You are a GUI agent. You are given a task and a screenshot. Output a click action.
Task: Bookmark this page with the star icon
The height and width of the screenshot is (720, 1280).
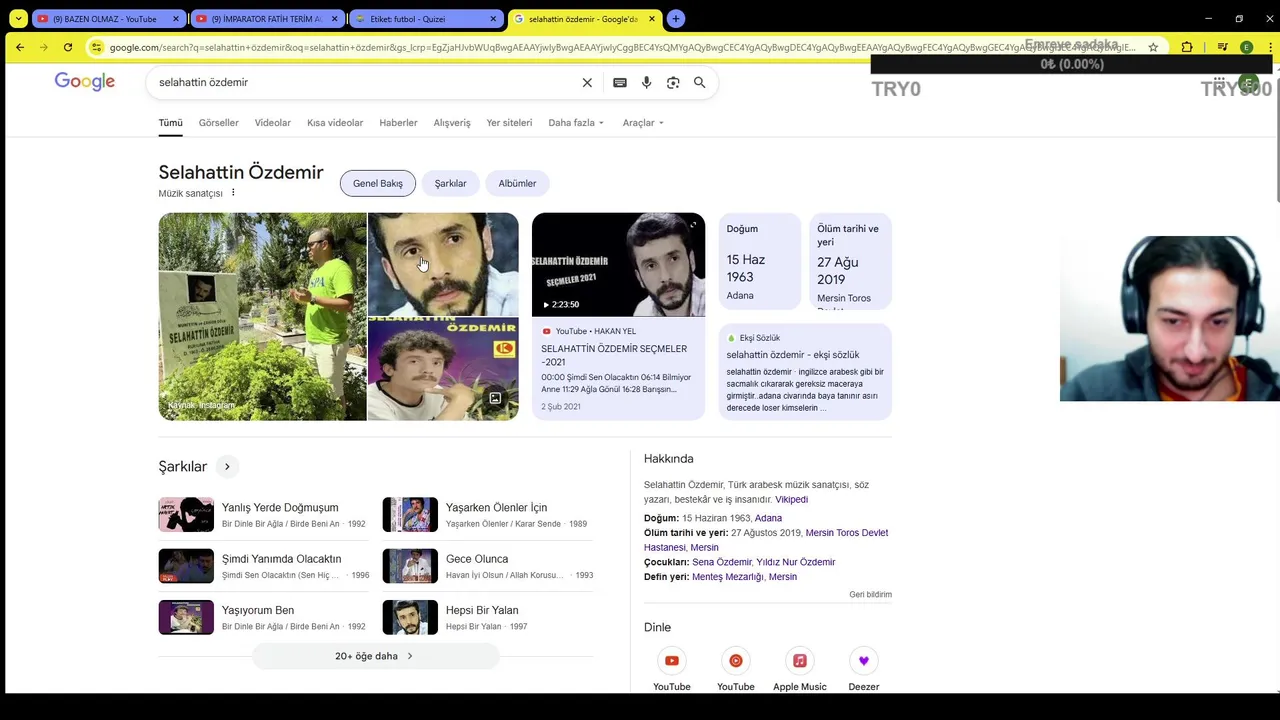(1153, 47)
